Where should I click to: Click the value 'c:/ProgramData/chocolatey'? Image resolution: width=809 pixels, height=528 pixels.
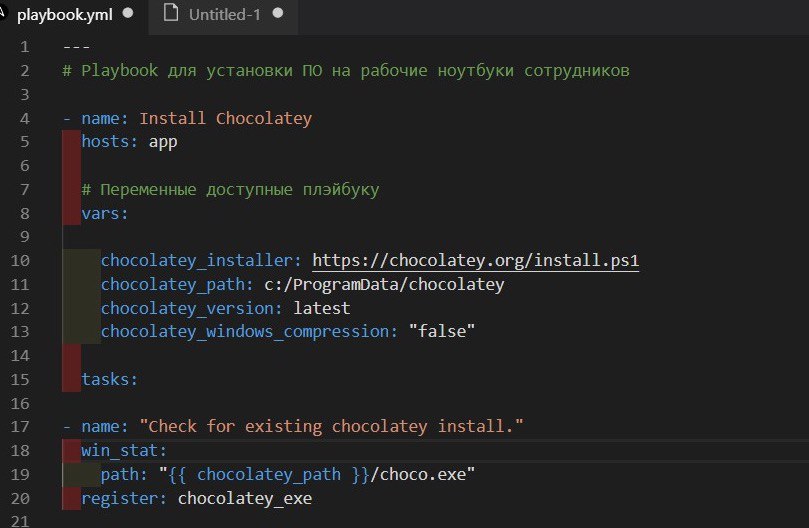click(384, 284)
